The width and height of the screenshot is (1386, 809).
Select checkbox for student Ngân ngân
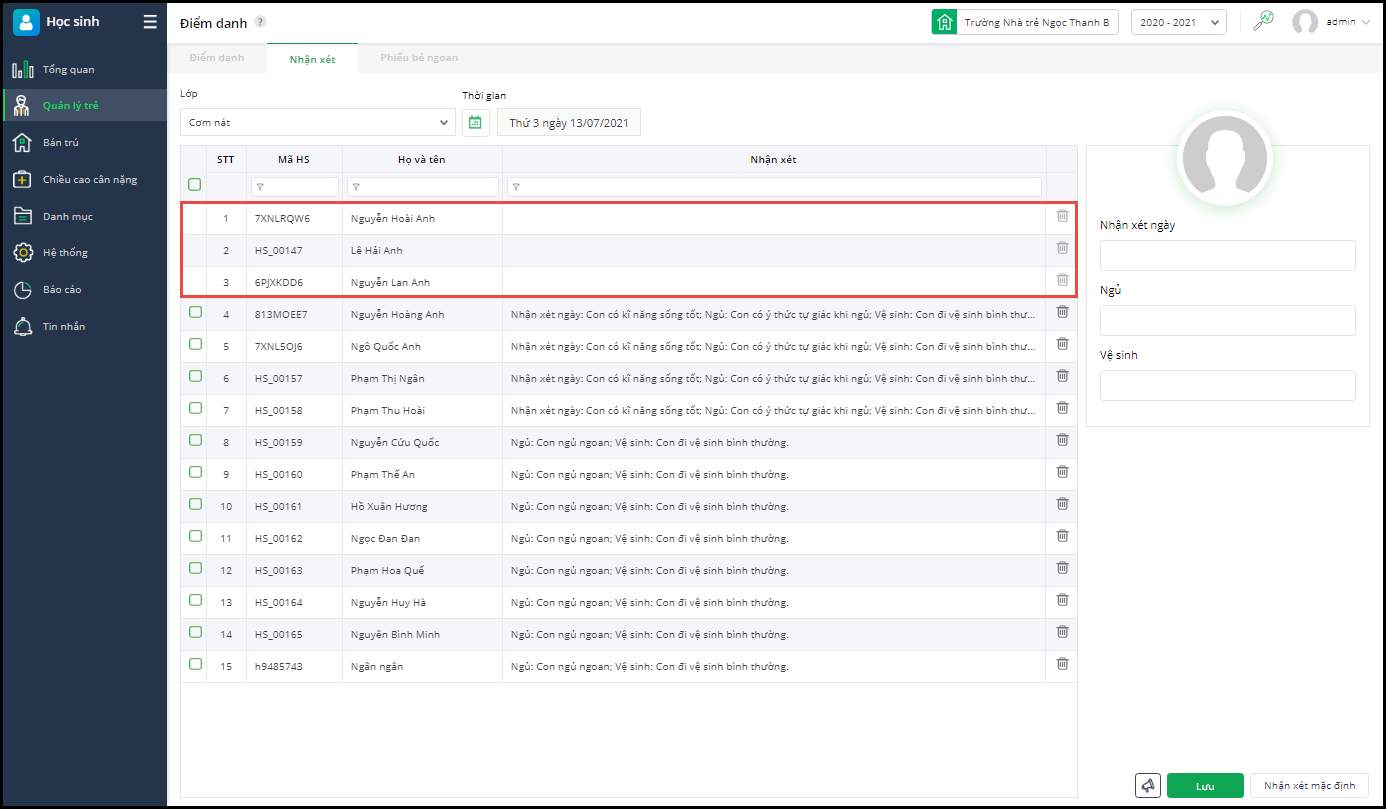(x=195, y=664)
